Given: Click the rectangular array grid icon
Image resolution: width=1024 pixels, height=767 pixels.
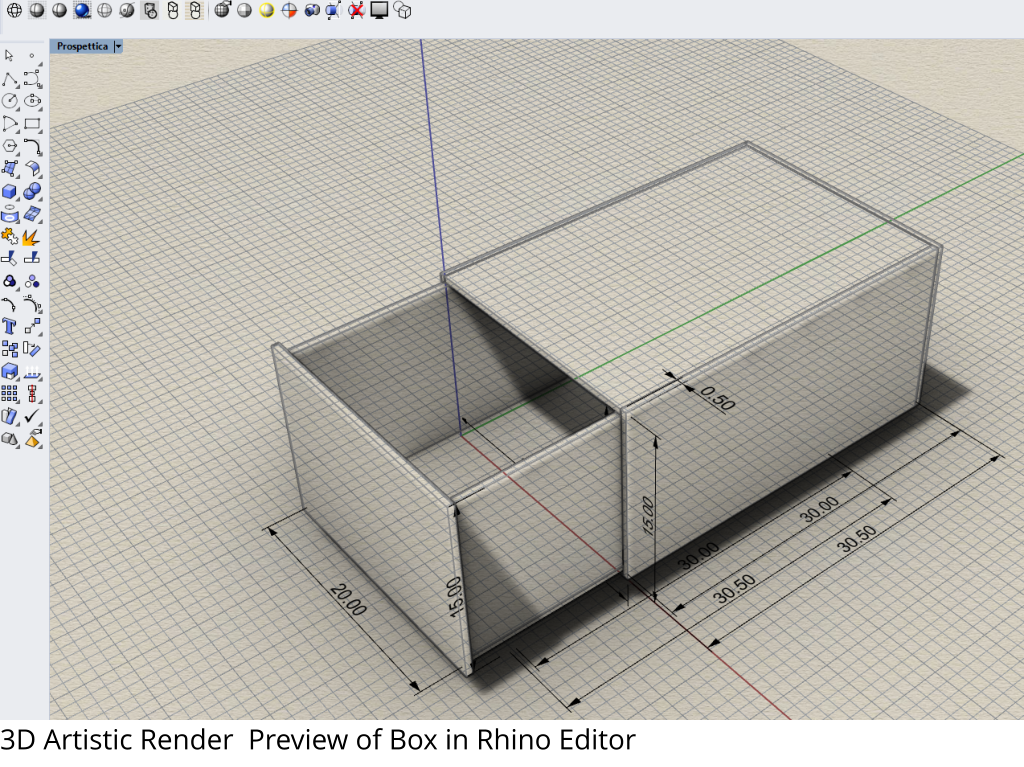Looking at the screenshot, I should 9,393.
